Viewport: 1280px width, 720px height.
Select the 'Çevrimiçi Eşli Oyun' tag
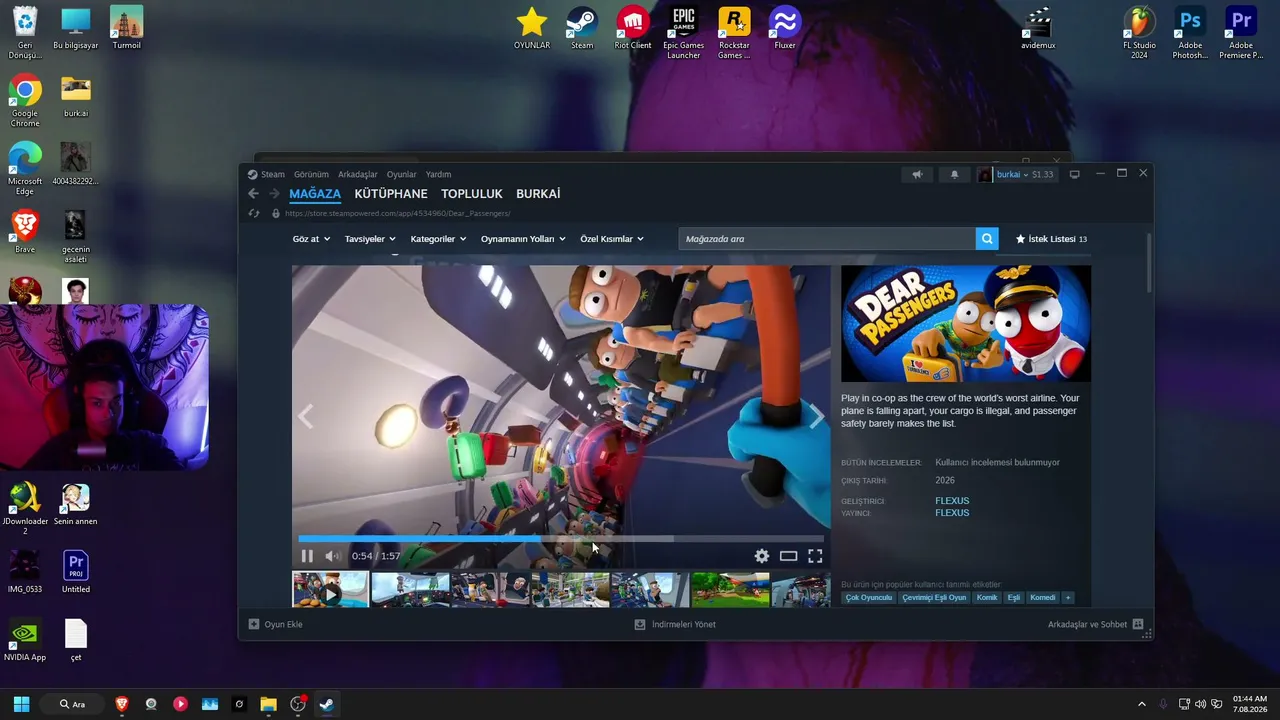tap(934, 598)
